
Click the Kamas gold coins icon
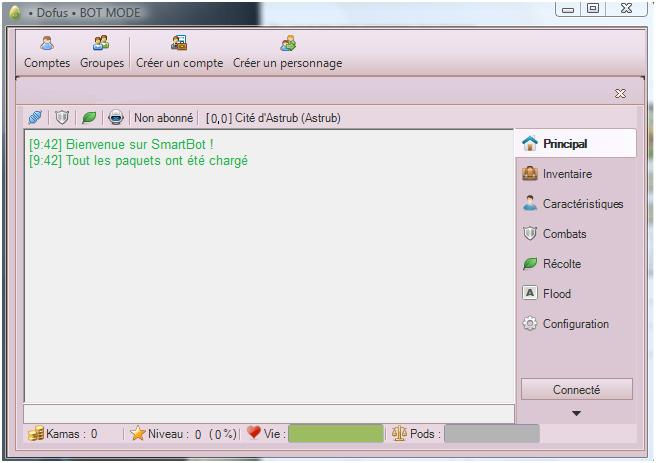(36, 434)
